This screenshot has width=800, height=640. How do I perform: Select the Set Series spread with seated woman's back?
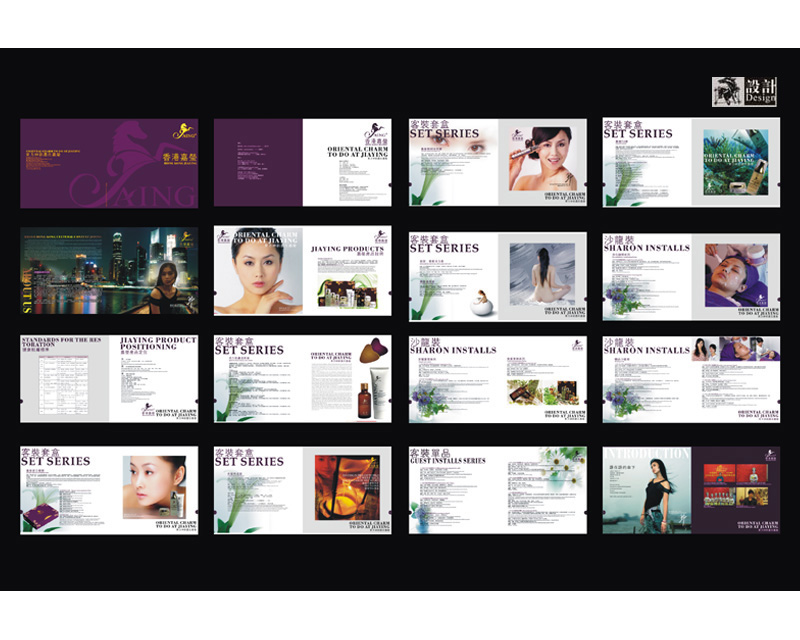tap(497, 277)
